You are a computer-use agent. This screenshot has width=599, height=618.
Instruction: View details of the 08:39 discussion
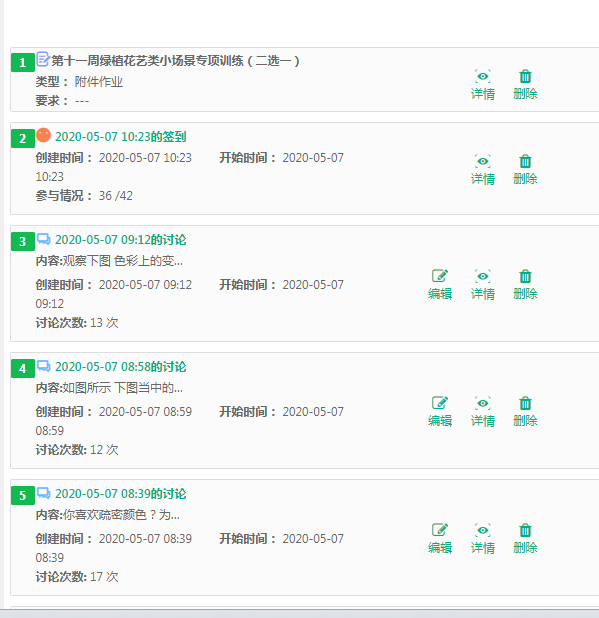point(483,539)
